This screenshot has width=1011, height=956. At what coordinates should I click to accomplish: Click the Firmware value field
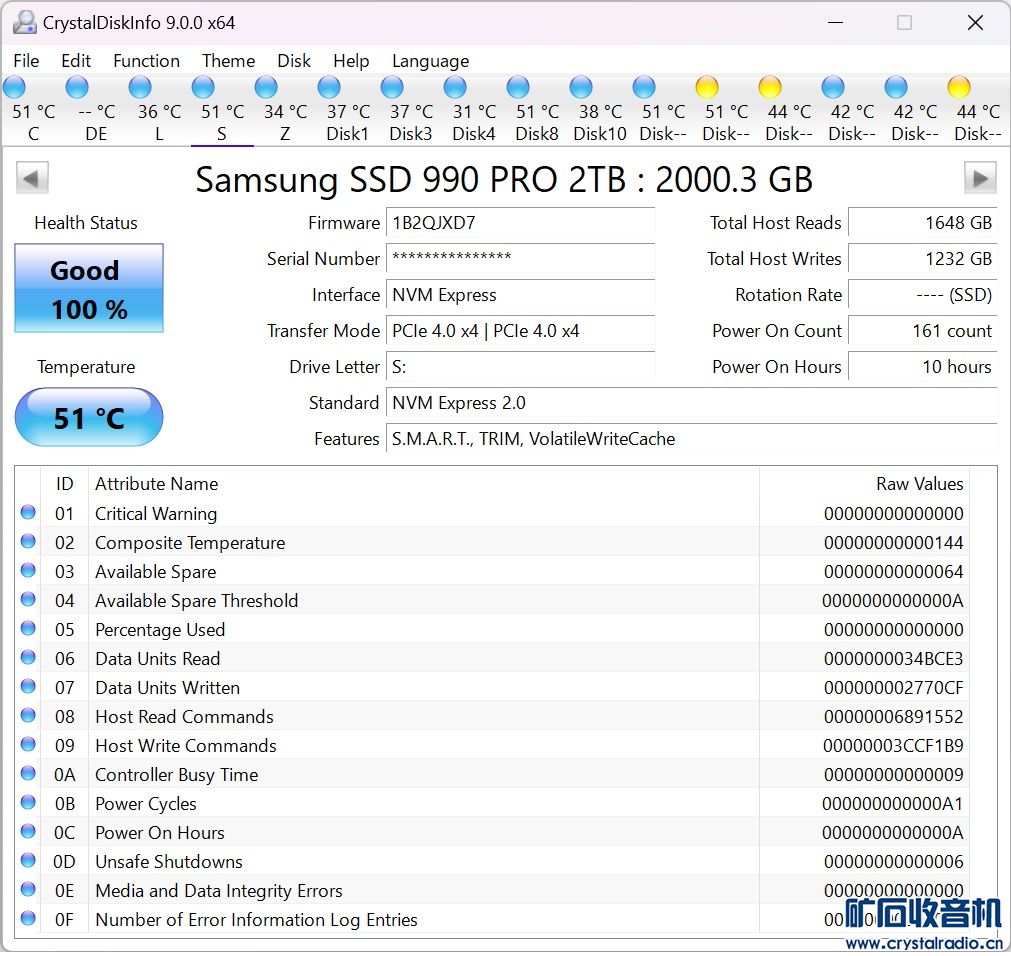520,223
